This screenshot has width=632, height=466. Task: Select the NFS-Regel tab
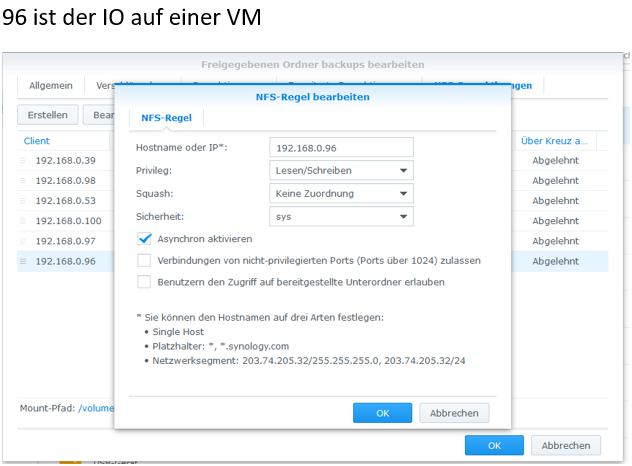coord(166,118)
